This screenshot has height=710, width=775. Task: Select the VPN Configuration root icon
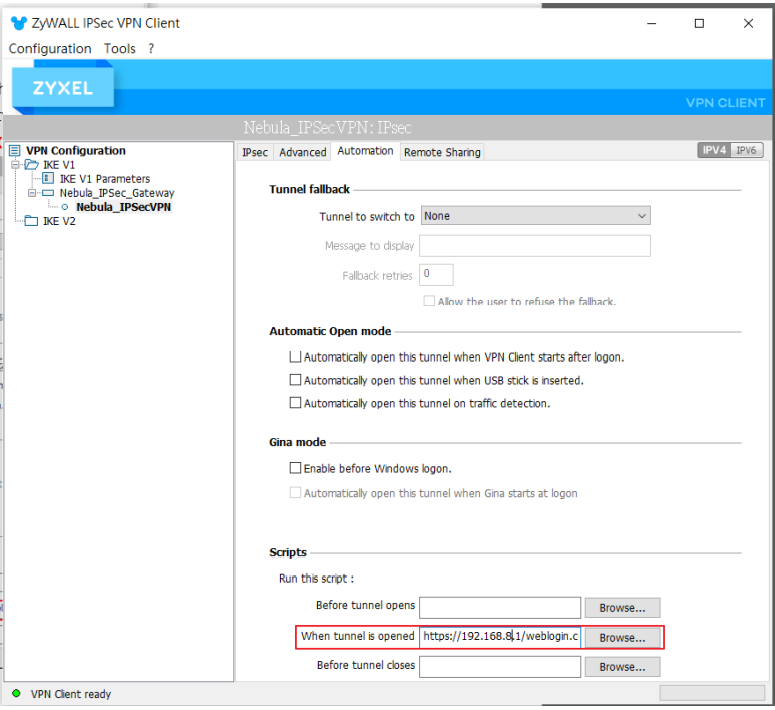click(x=14, y=151)
